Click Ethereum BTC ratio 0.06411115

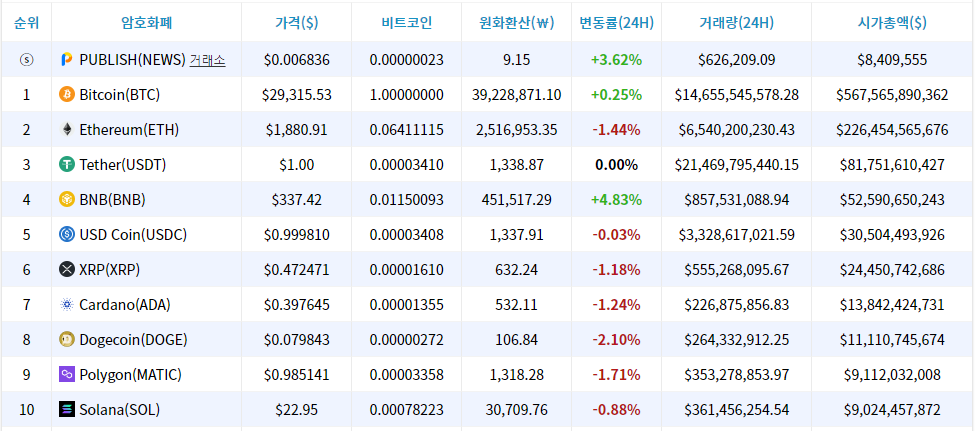406,130
